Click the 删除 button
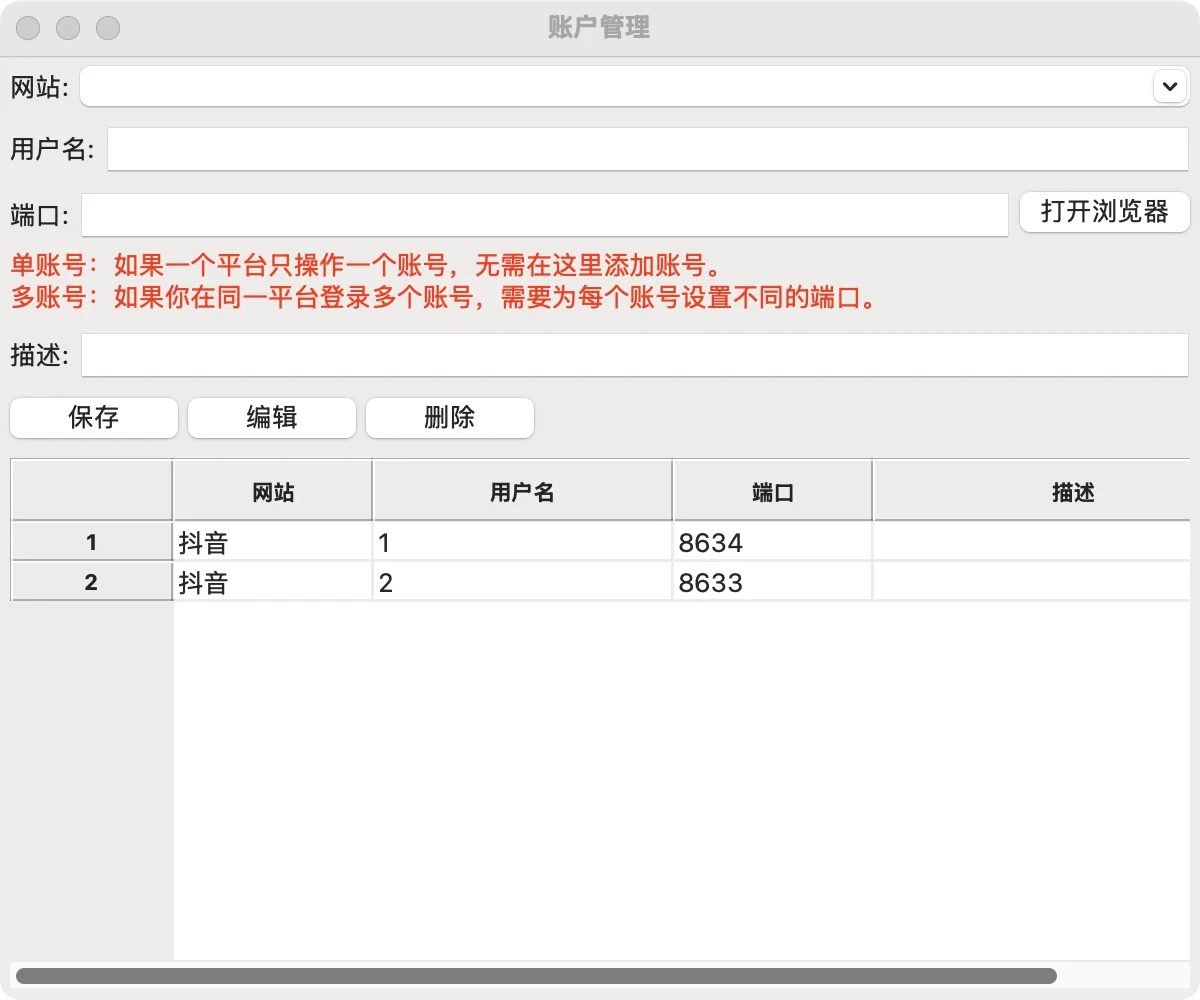 [x=449, y=418]
